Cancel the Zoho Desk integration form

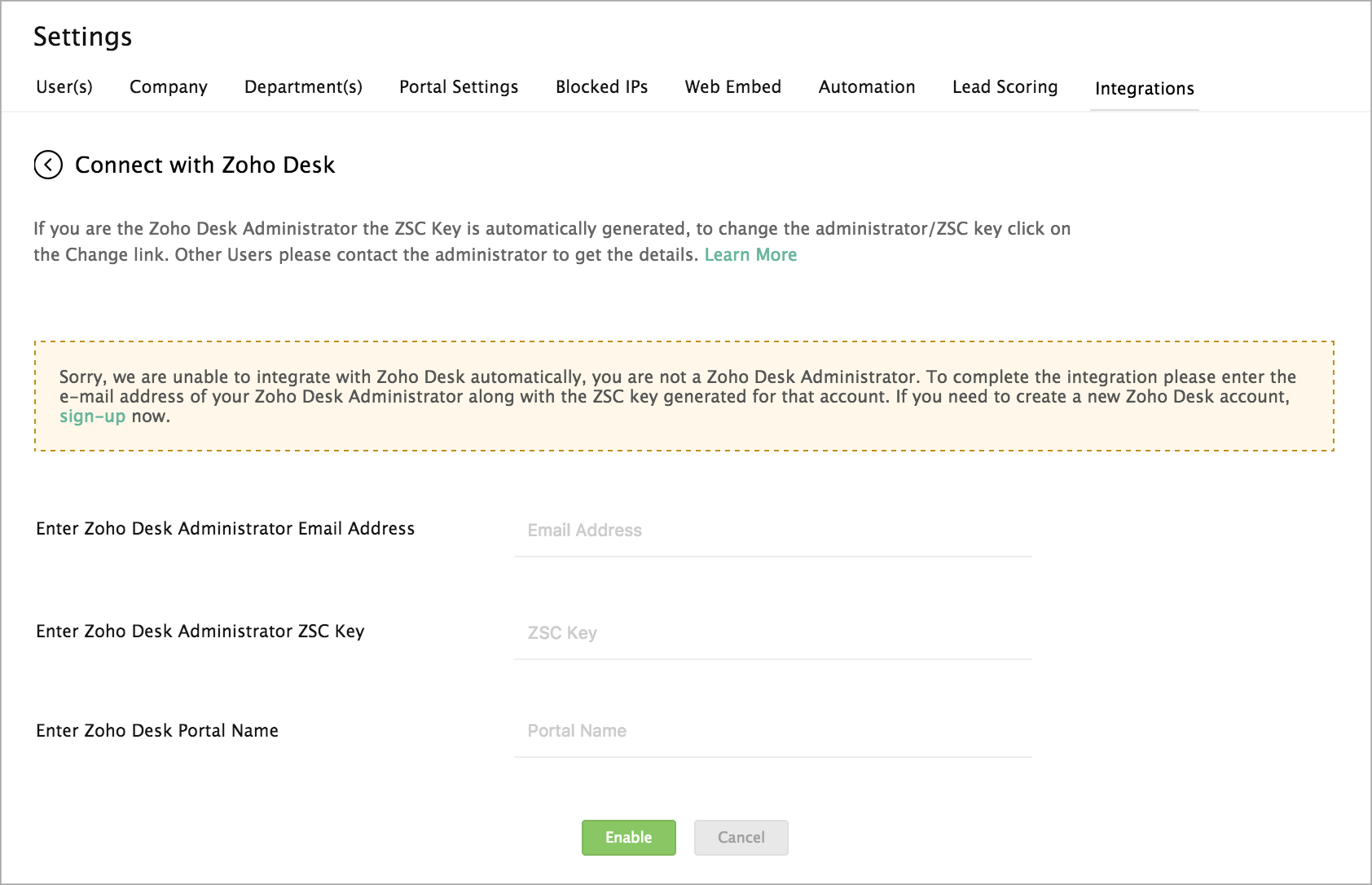741,838
